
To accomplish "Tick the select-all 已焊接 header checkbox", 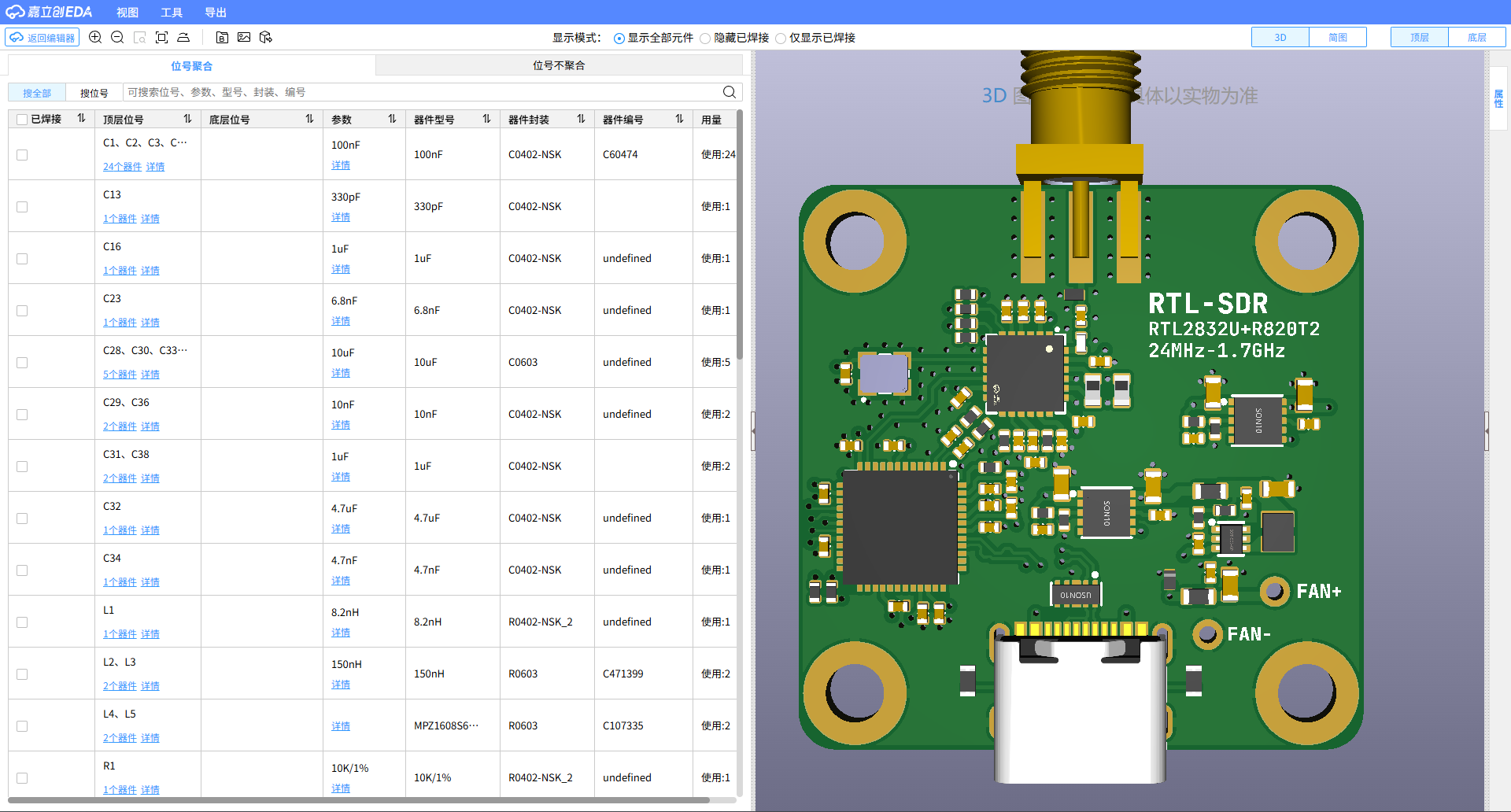I will (22, 120).
